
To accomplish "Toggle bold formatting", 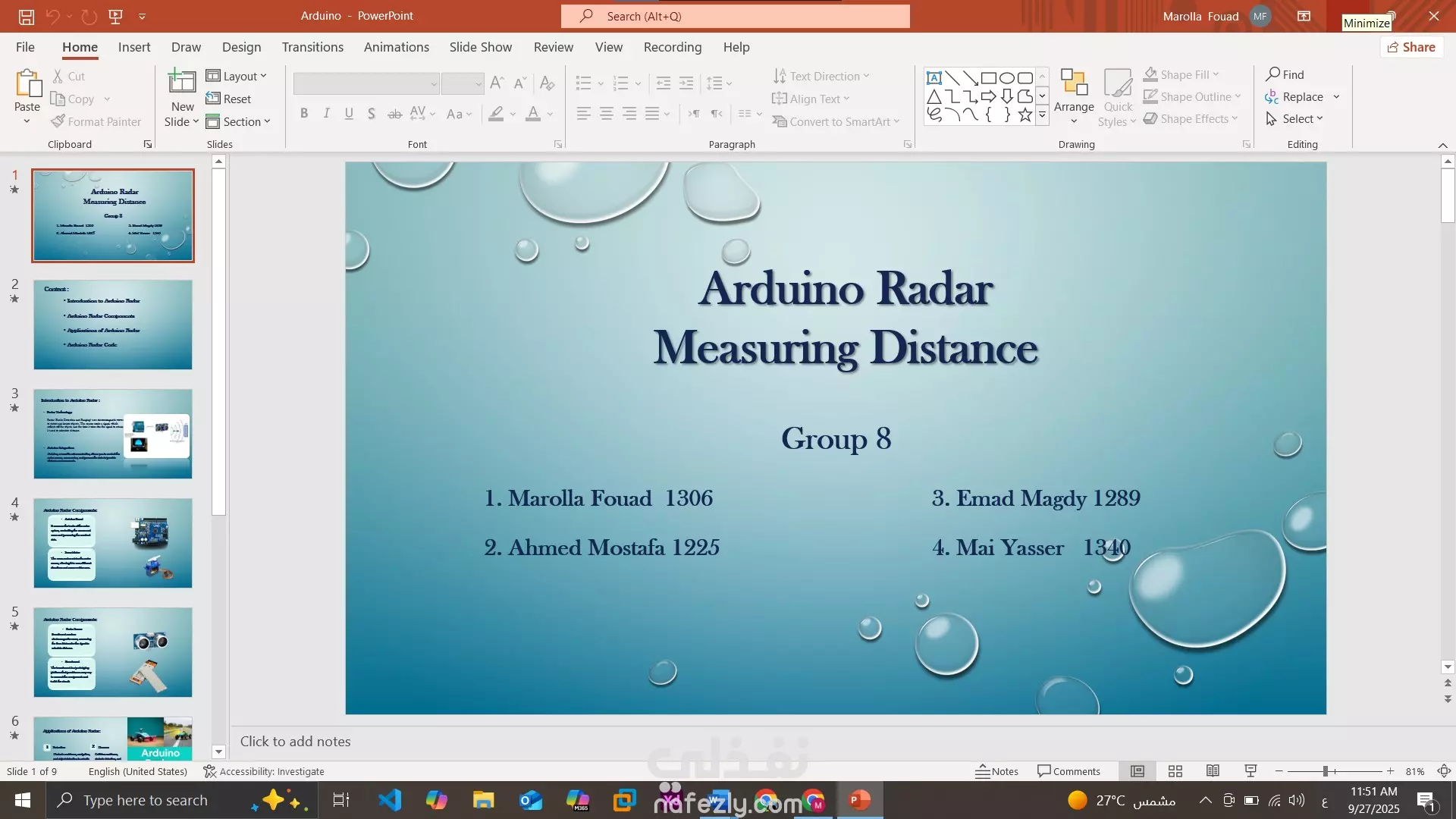I will pyautogui.click(x=304, y=114).
